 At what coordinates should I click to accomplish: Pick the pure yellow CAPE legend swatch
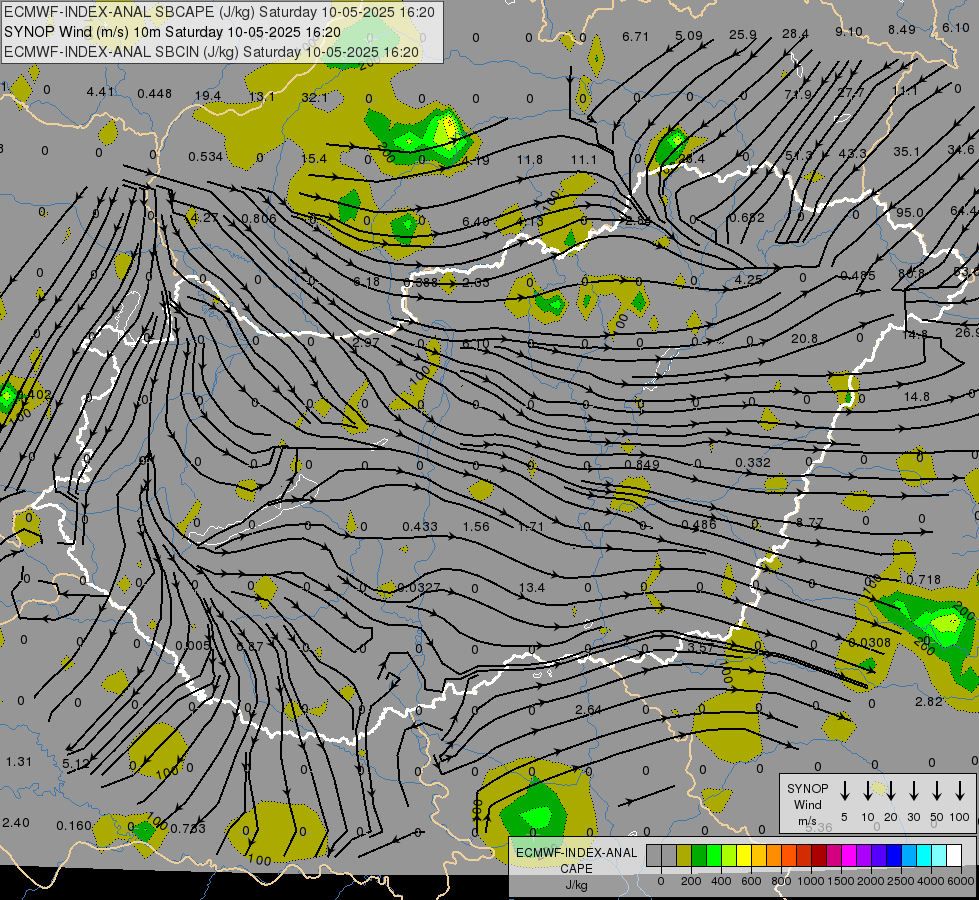pyautogui.click(x=744, y=855)
